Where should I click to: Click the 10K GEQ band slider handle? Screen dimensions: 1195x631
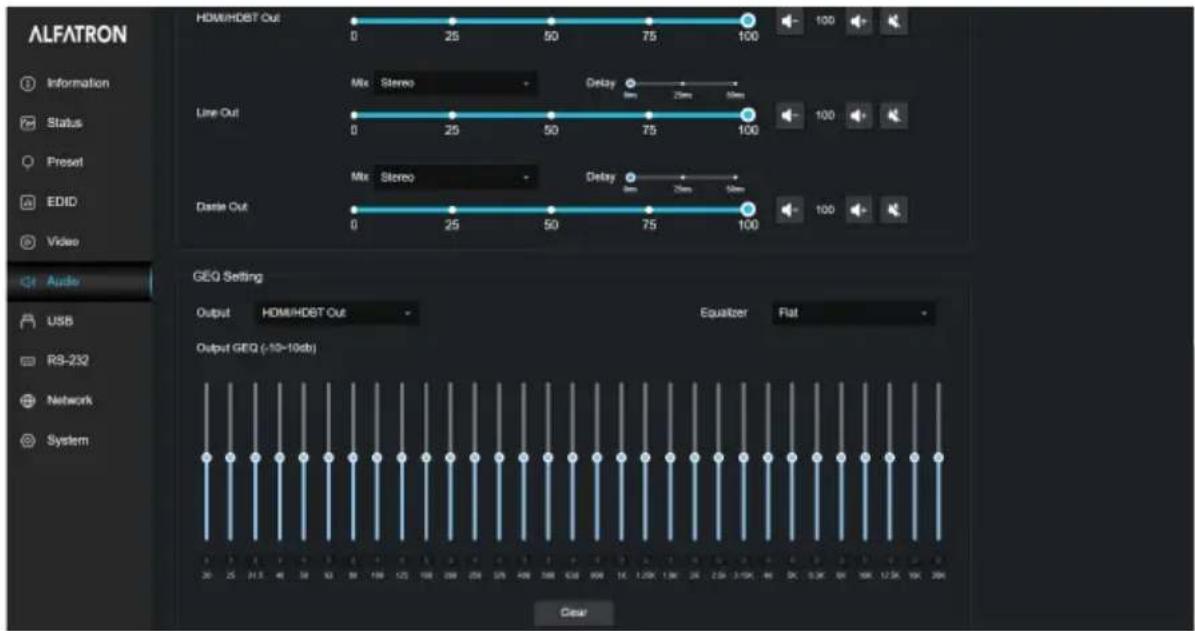[865, 457]
